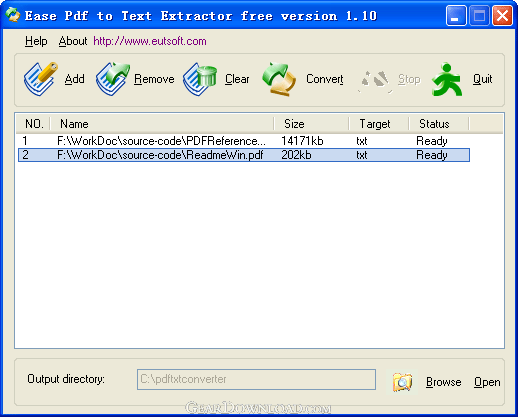This screenshot has width=518, height=417.
Task: Sort list by Size column header
Action: coord(312,124)
